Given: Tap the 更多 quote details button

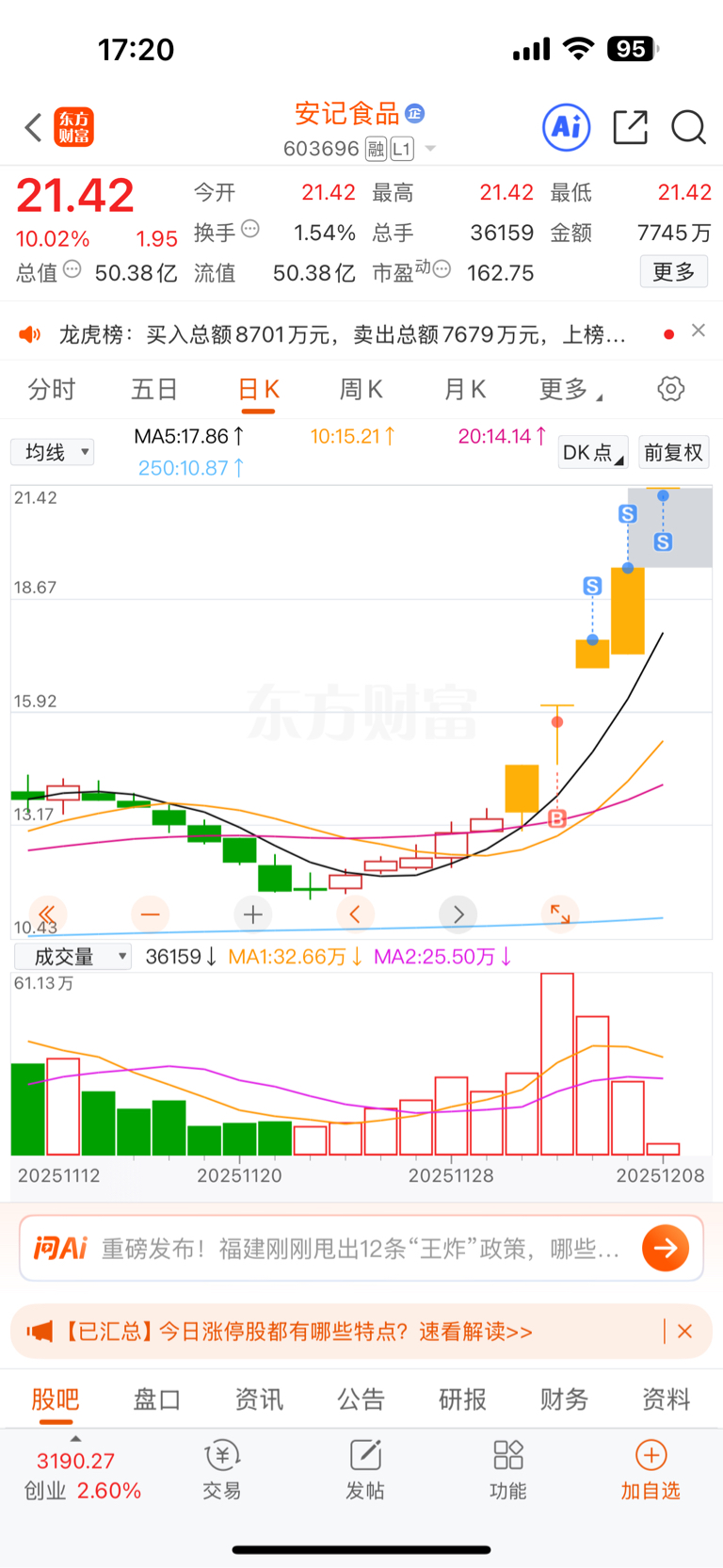Looking at the screenshot, I should (x=674, y=272).
